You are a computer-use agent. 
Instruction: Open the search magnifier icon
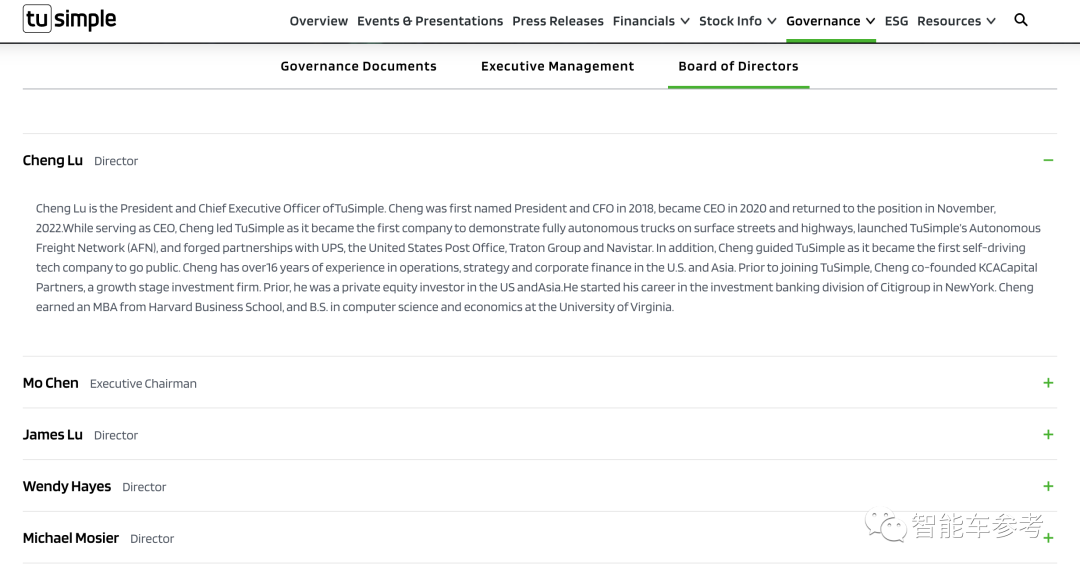coord(1021,20)
